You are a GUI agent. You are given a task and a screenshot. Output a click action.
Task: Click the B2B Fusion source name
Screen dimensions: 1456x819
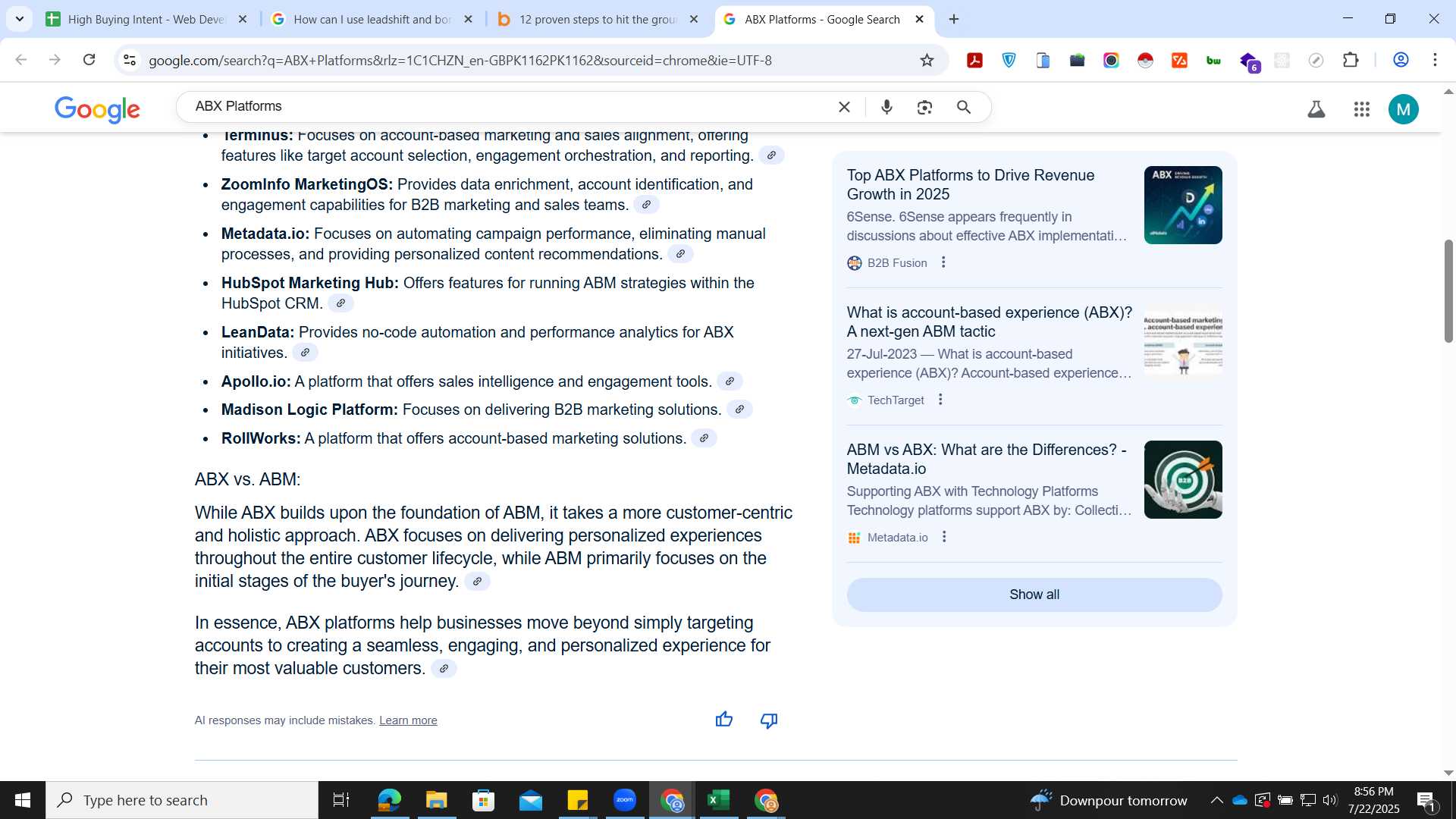click(x=897, y=263)
